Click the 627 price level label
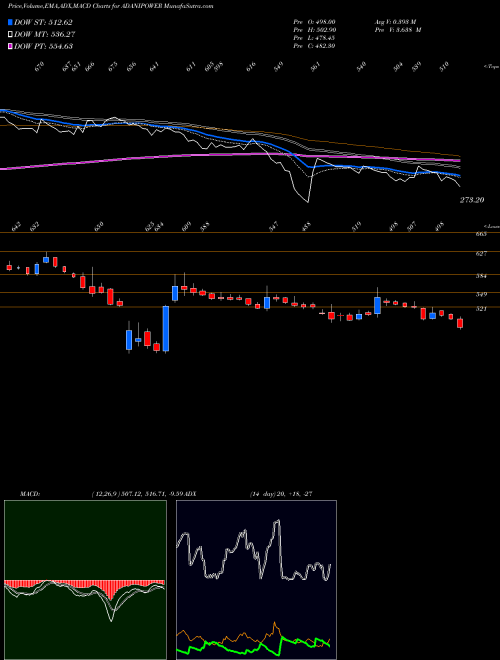The image size is (500, 660). click(481, 253)
